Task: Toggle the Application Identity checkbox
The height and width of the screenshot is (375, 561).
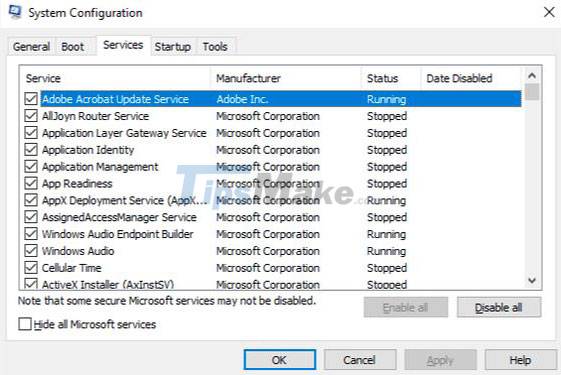Action: pyautogui.click(x=31, y=150)
